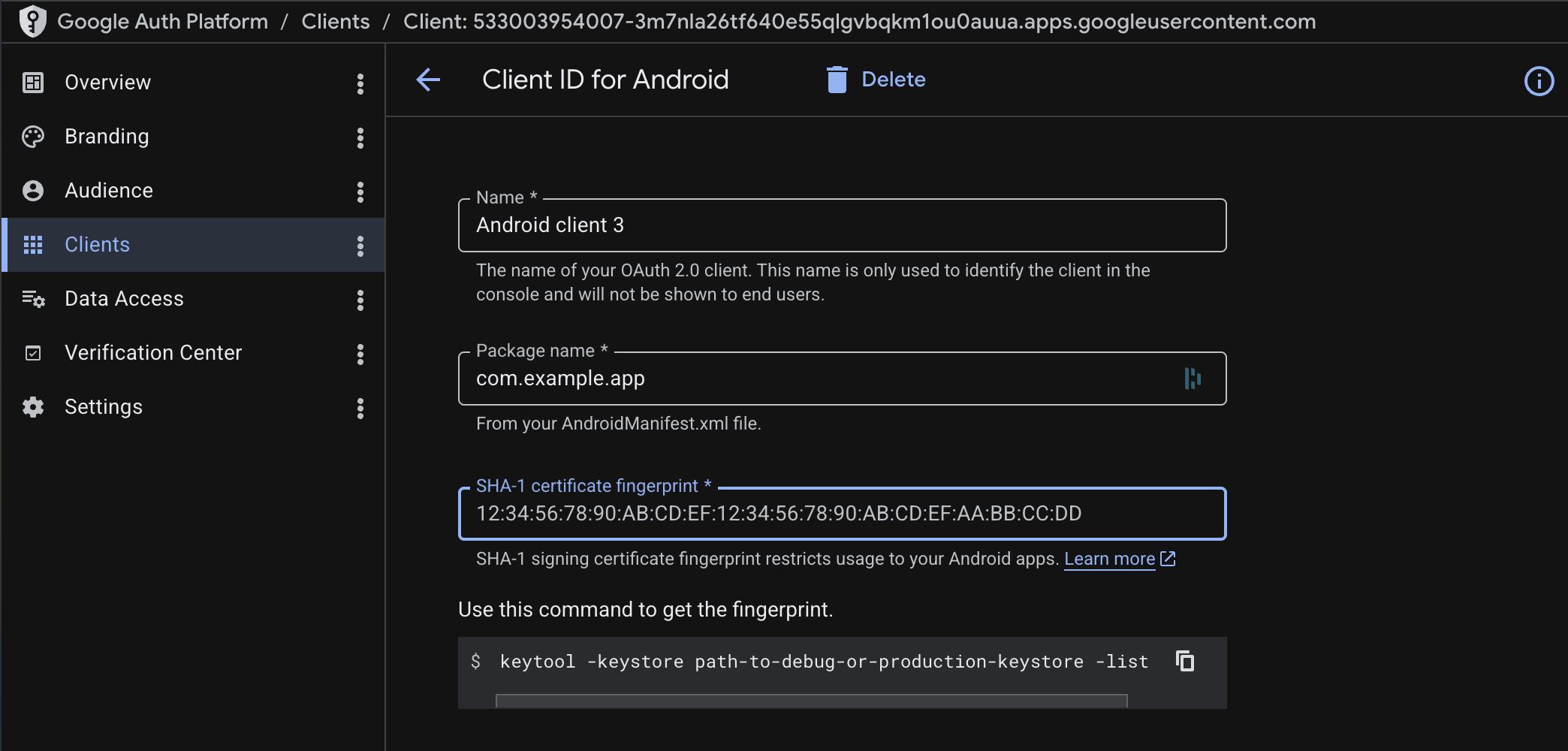Click the Overview dashboard icon

33,83
